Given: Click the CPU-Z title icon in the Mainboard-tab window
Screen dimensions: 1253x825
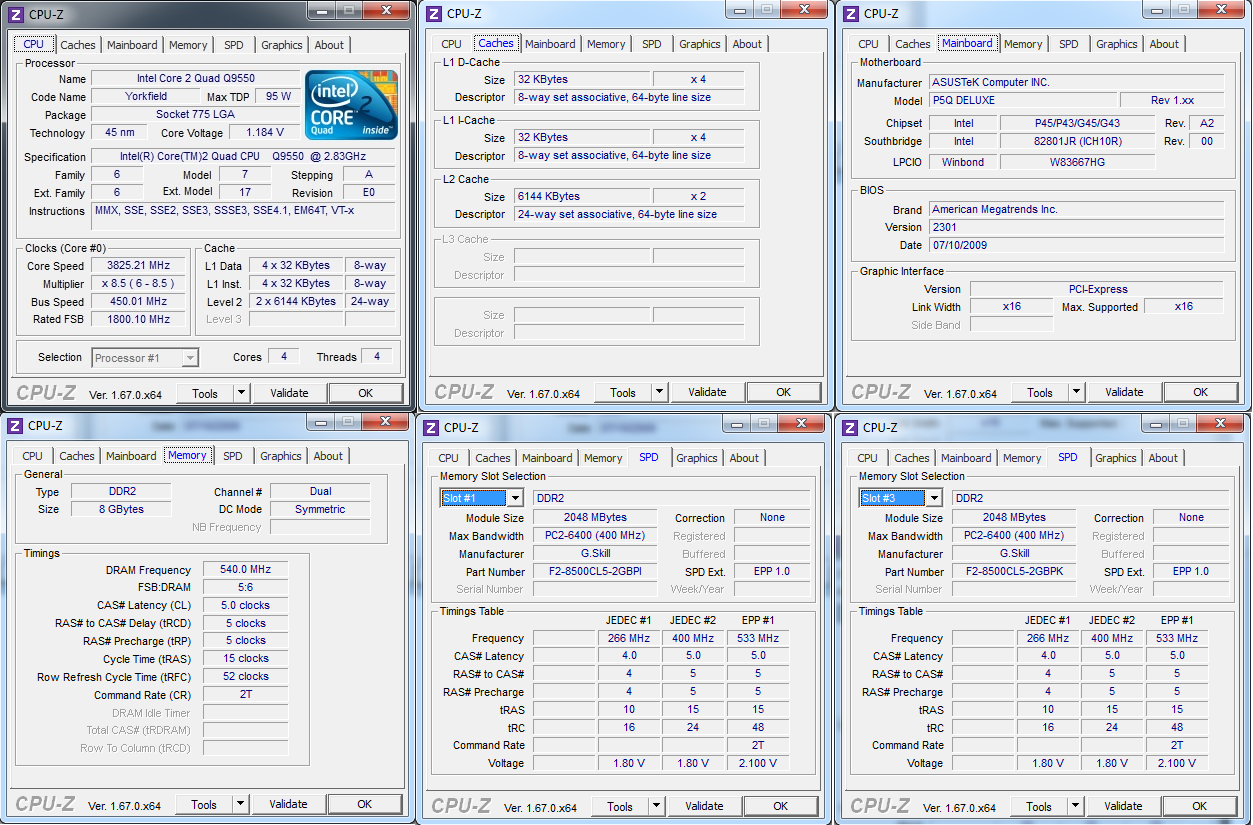Looking at the screenshot, I should point(850,13).
